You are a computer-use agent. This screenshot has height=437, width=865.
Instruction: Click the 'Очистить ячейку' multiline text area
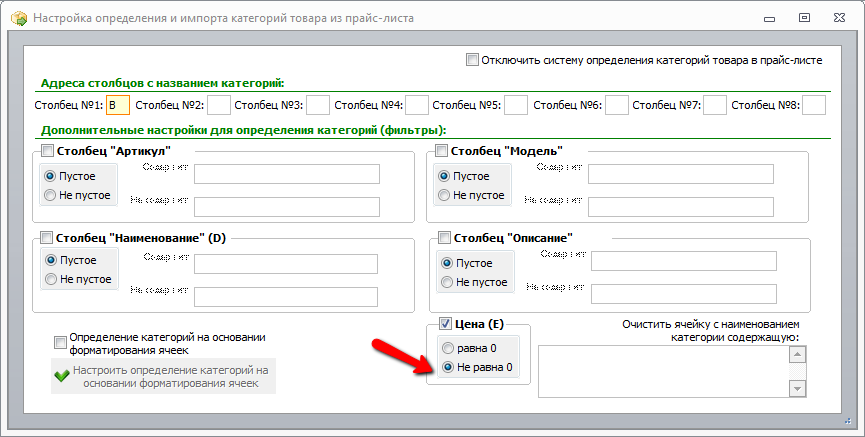pyautogui.click(x=664, y=371)
